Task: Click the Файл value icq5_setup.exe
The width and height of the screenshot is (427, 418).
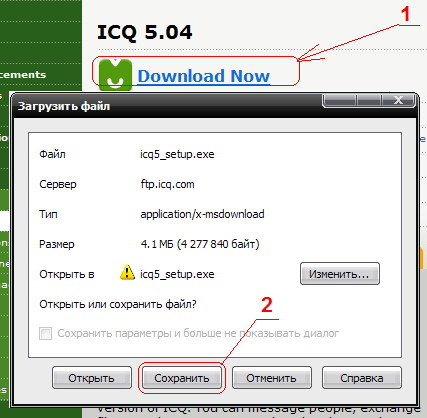Action: [177, 154]
